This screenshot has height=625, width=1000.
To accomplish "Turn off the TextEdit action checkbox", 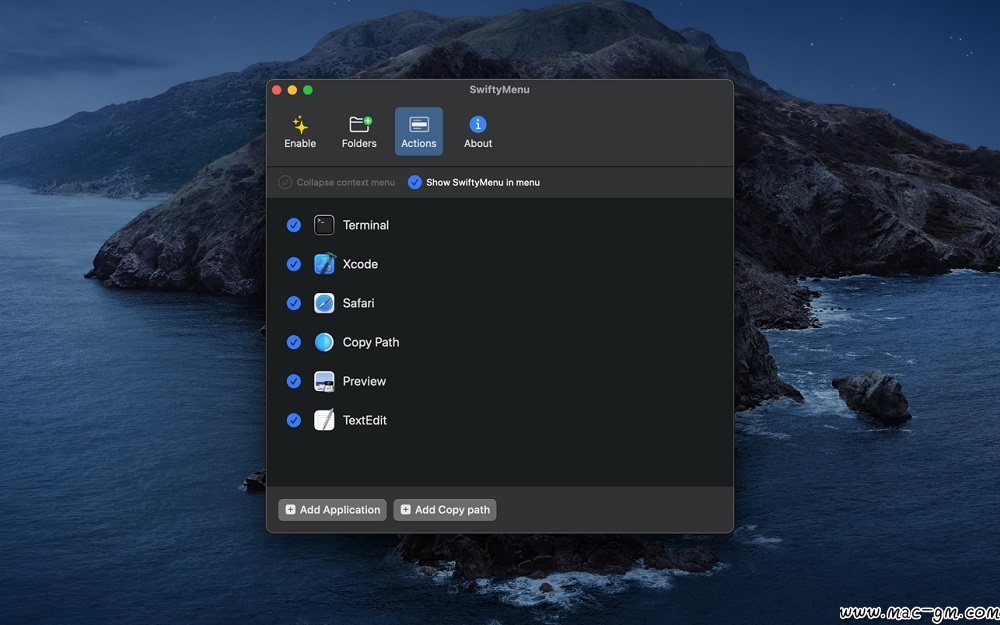I will tap(293, 420).
